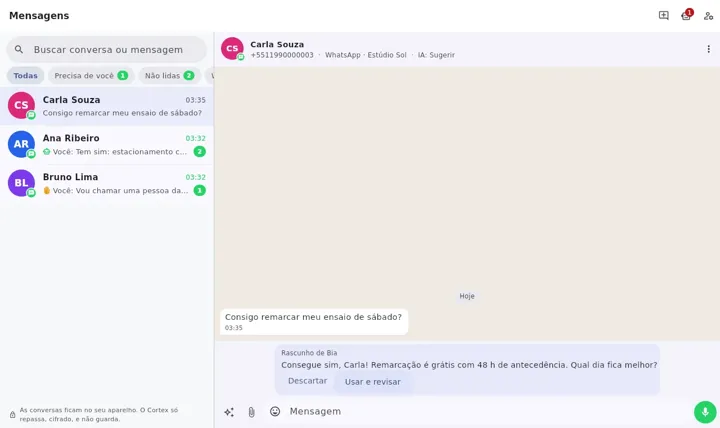
Task: Click the 03:35 timestamp on Carla Souza's row
Action: click(195, 100)
